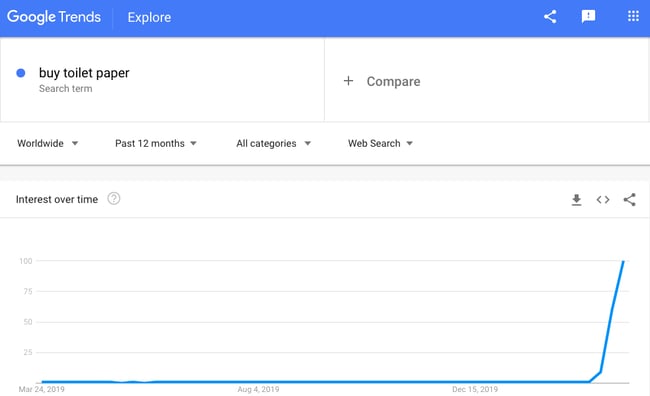Viewport: 650px width, 396px height.
Task: Click the Search term label
Action: tap(65, 89)
